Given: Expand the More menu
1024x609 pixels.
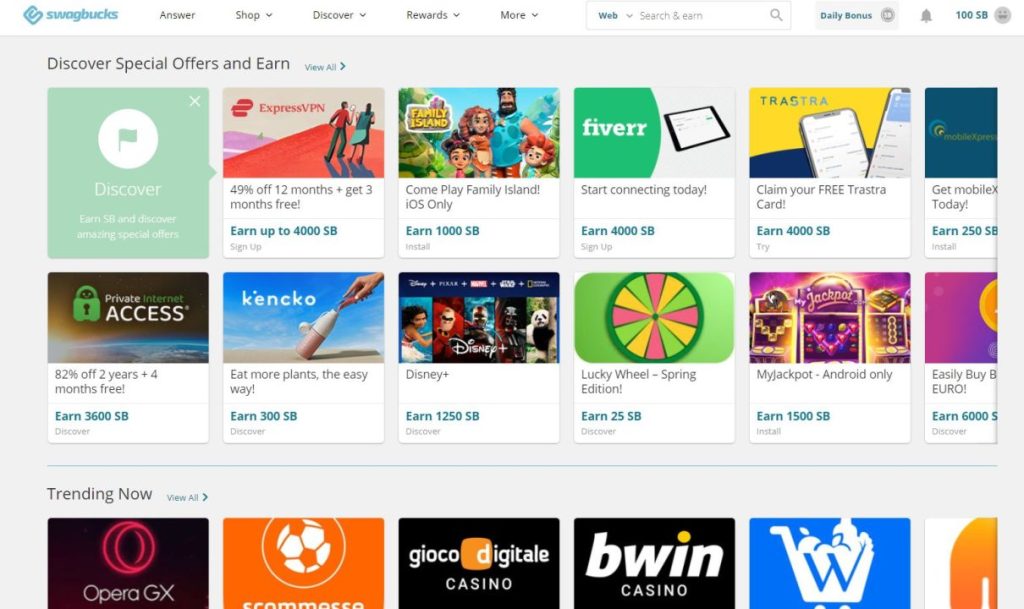Looking at the screenshot, I should tap(519, 15).
